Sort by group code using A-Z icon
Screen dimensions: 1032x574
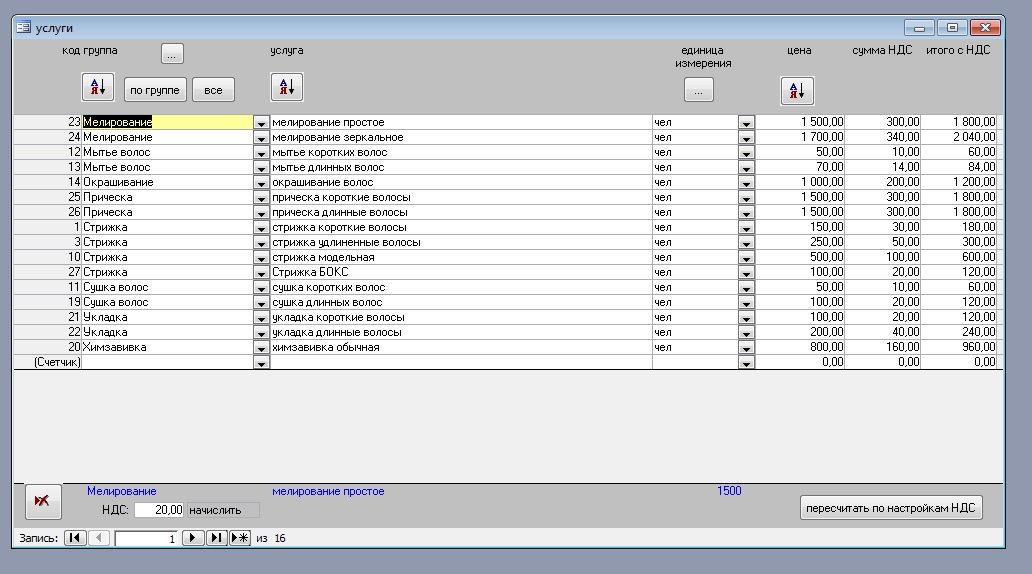[x=100, y=88]
